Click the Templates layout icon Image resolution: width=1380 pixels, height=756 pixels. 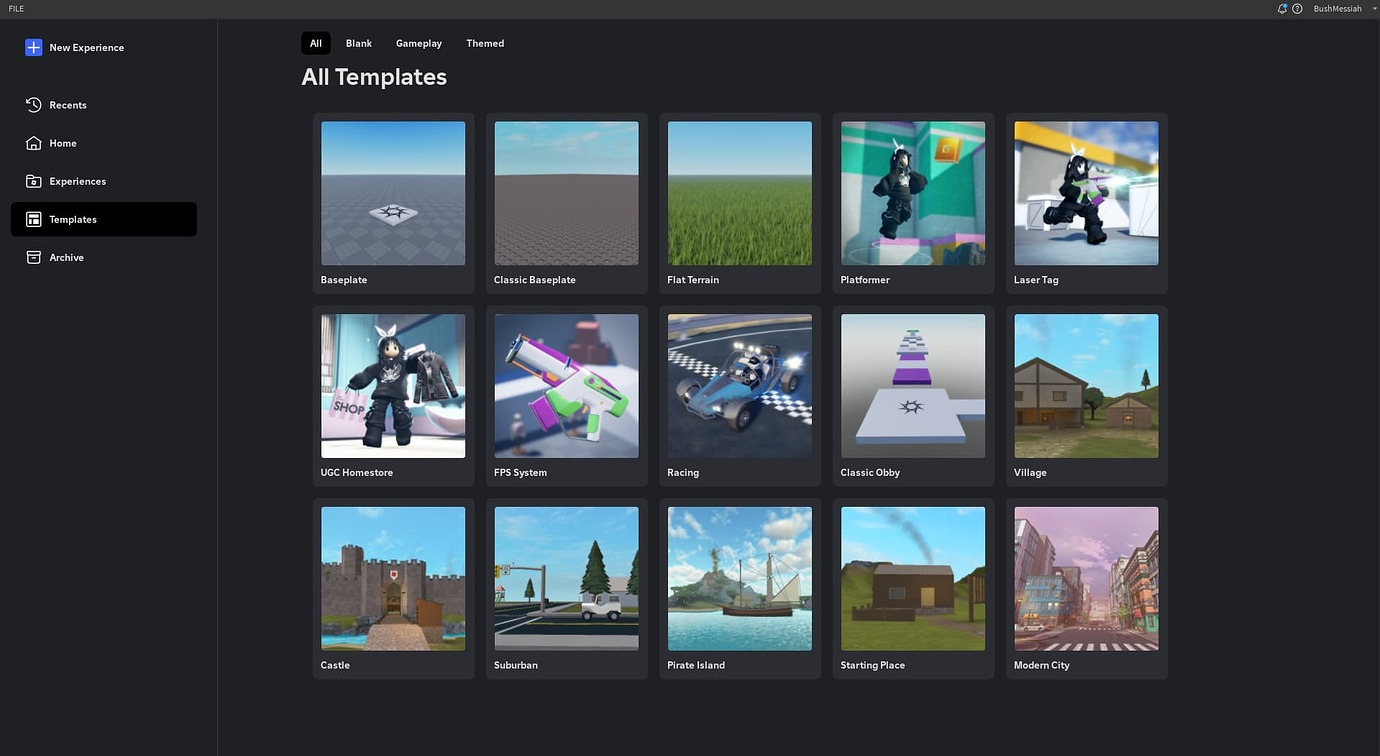[34, 219]
